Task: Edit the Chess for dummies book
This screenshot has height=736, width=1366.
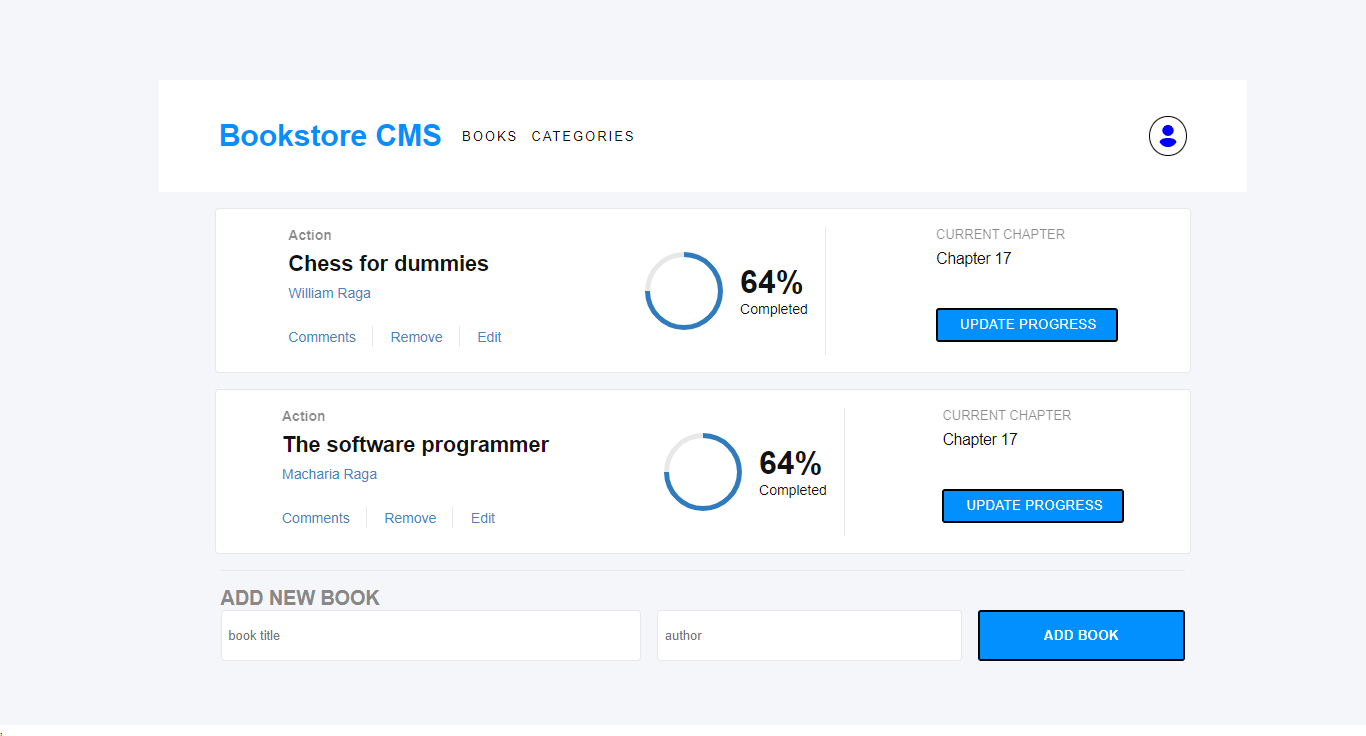Action: coord(489,337)
